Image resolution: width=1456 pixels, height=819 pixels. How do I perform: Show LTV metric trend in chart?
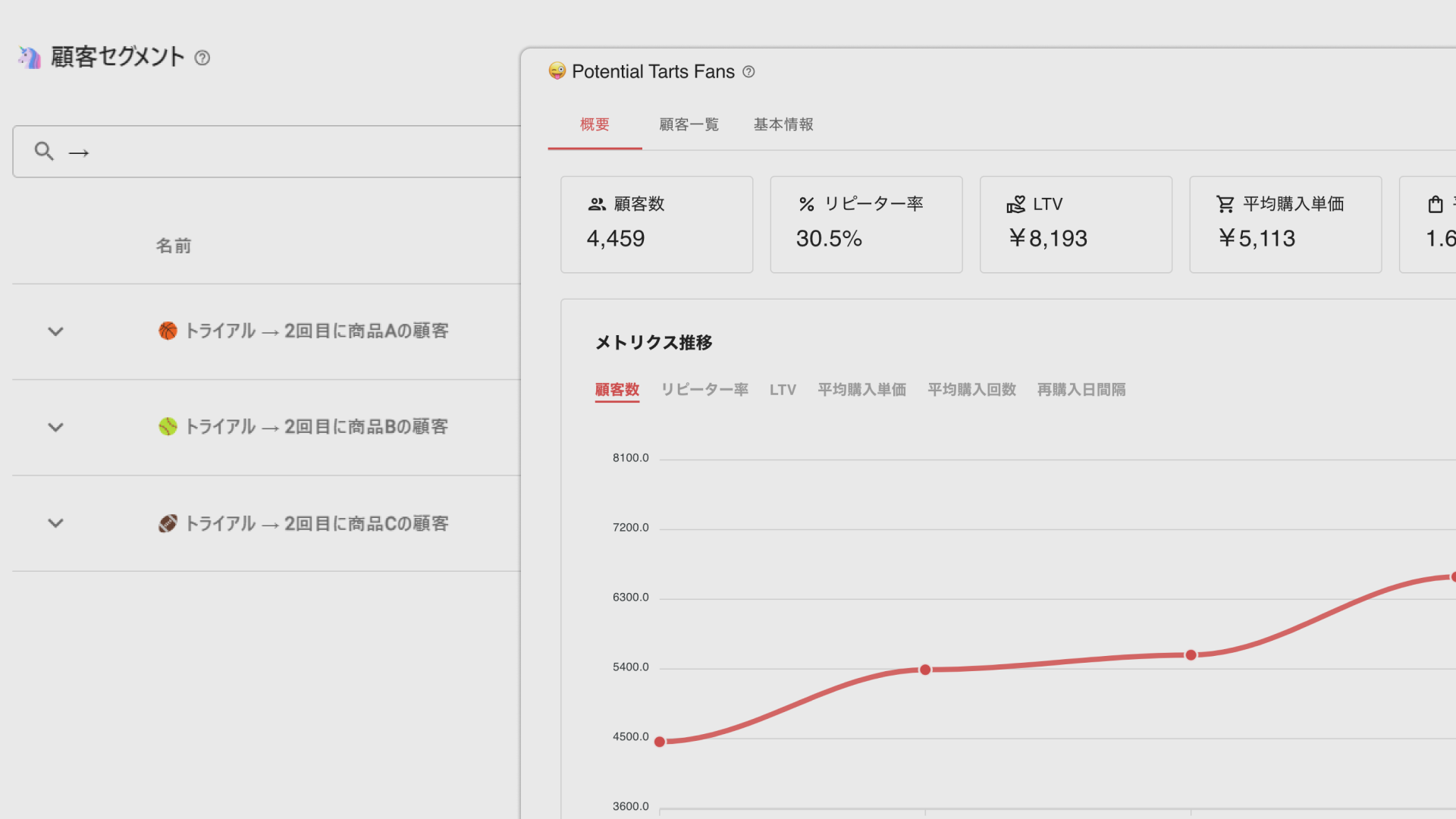783,390
